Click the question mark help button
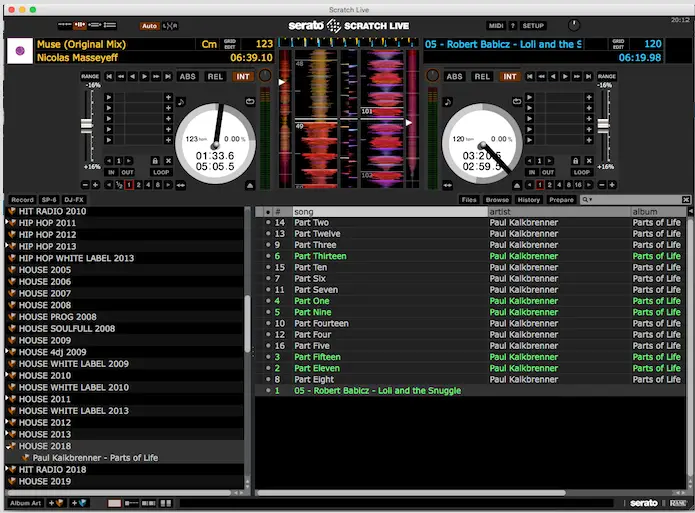695x513 pixels. (512, 26)
